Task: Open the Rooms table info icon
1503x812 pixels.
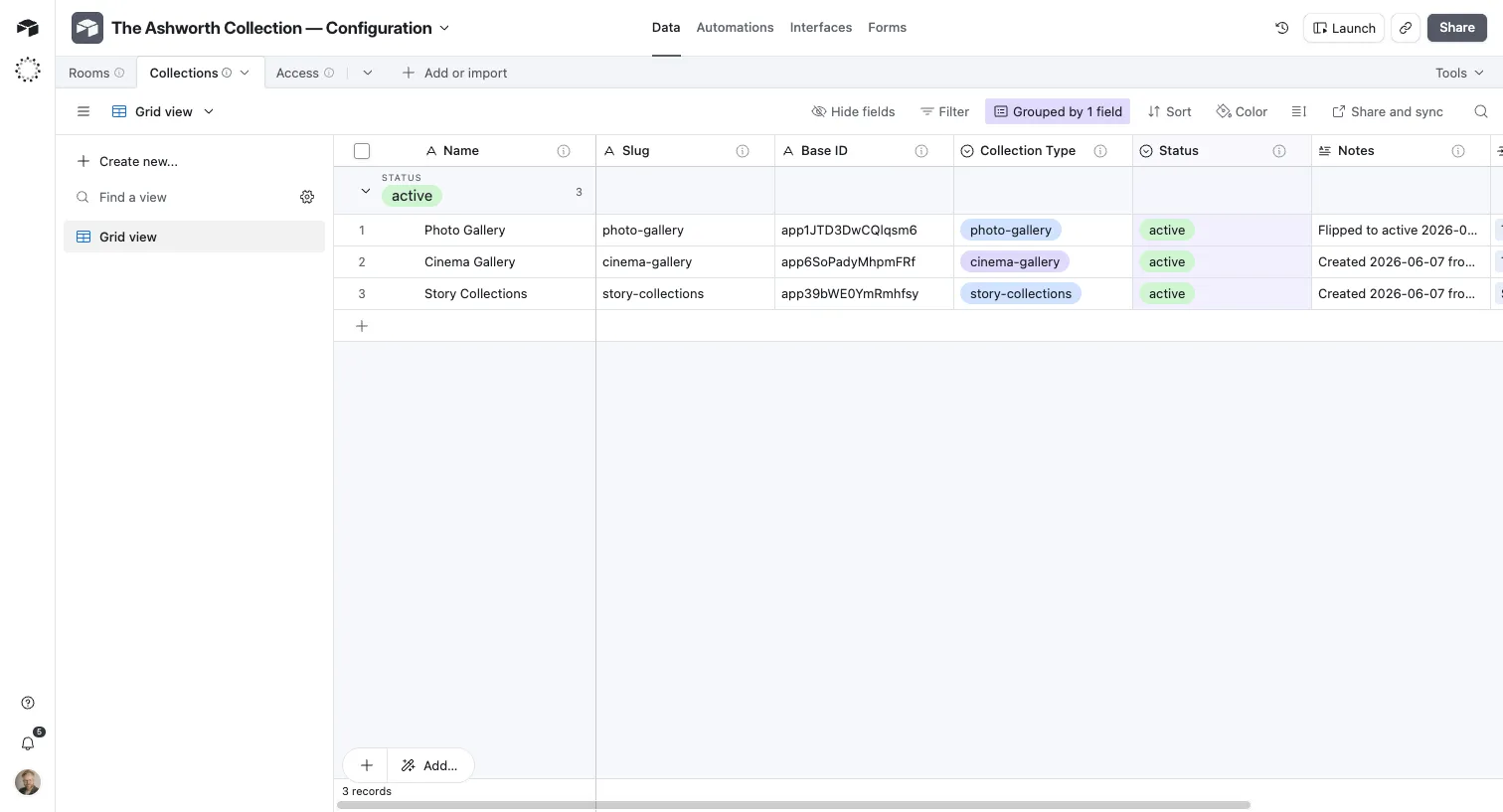Action: (x=119, y=73)
